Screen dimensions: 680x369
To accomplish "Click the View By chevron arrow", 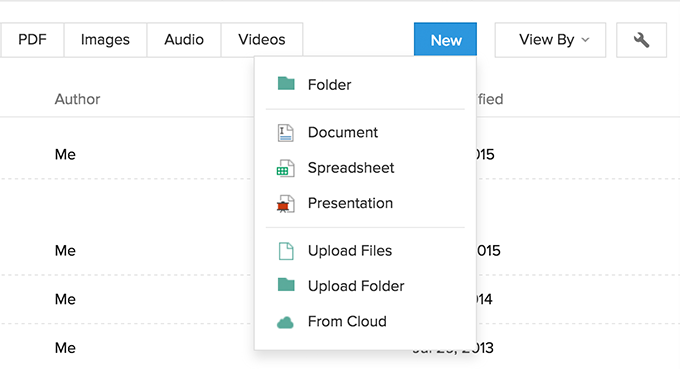I will pos(585,40).
